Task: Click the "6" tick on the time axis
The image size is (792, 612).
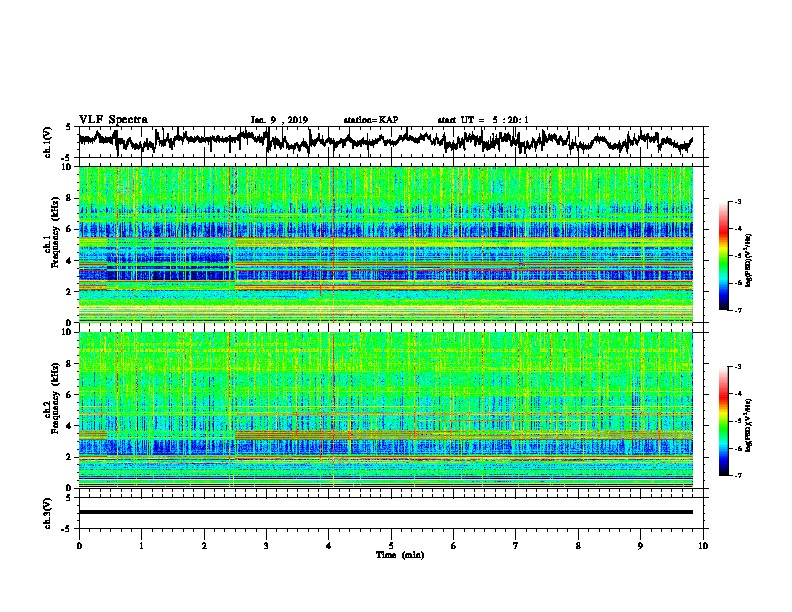Action: [x=453, y=546]
